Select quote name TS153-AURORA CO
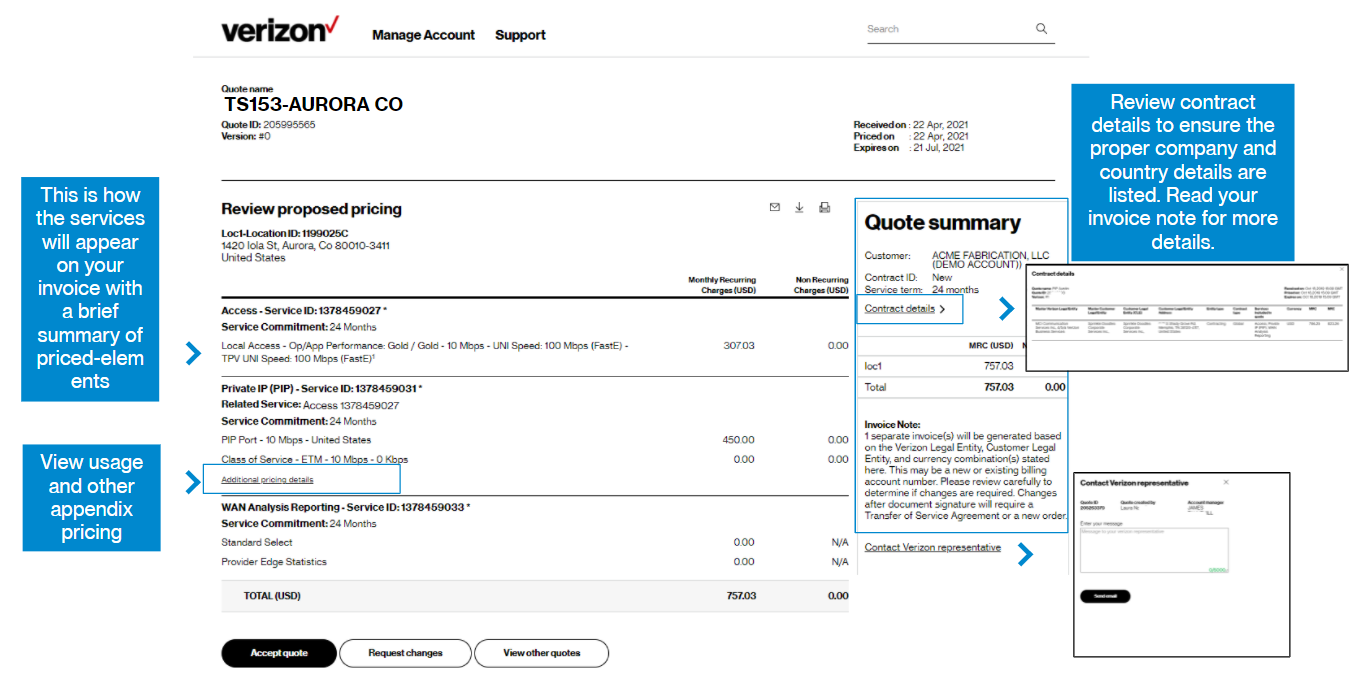The image size is (1354, 699). click(313, 104)
